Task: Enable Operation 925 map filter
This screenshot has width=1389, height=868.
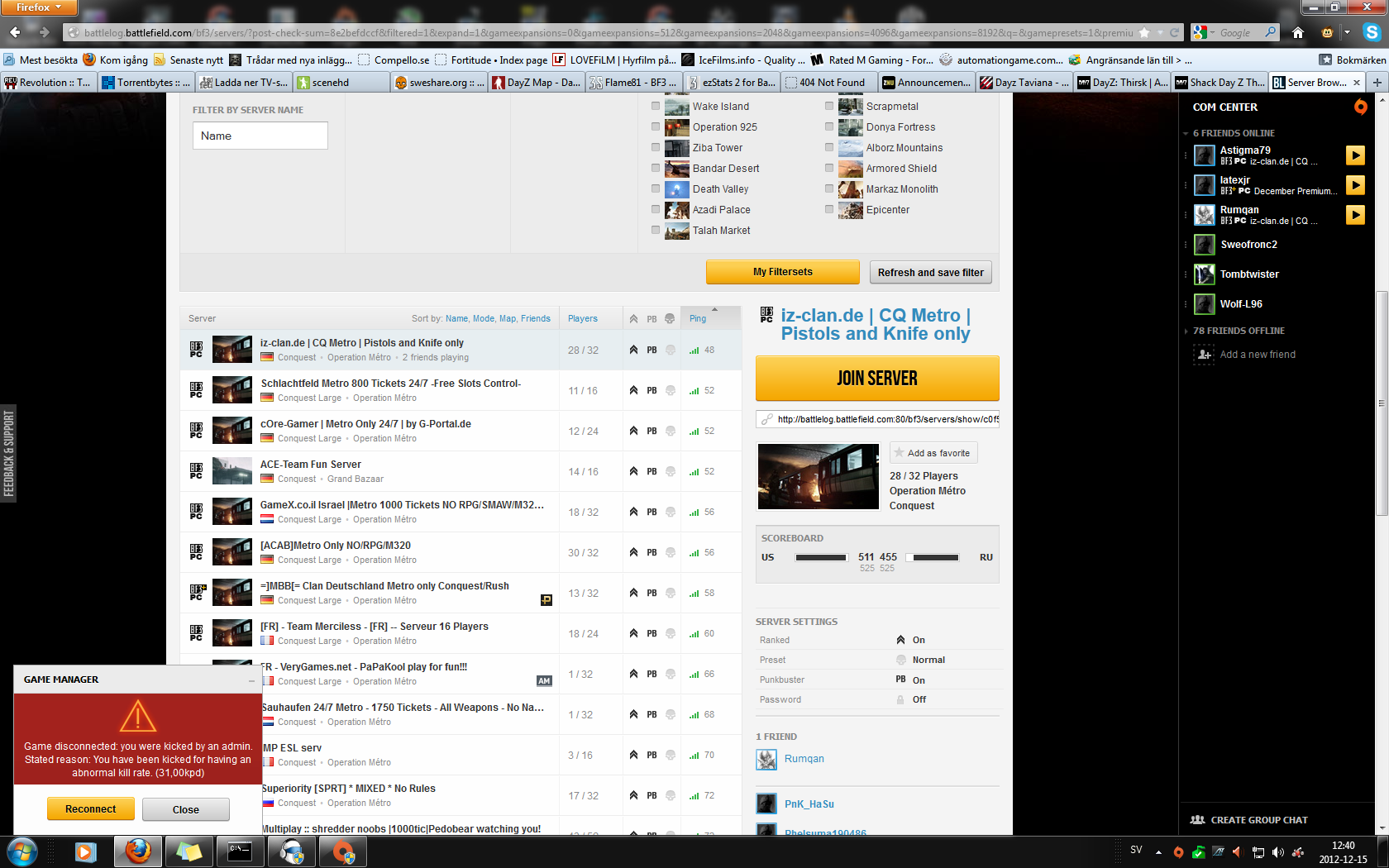Action: 656,126
